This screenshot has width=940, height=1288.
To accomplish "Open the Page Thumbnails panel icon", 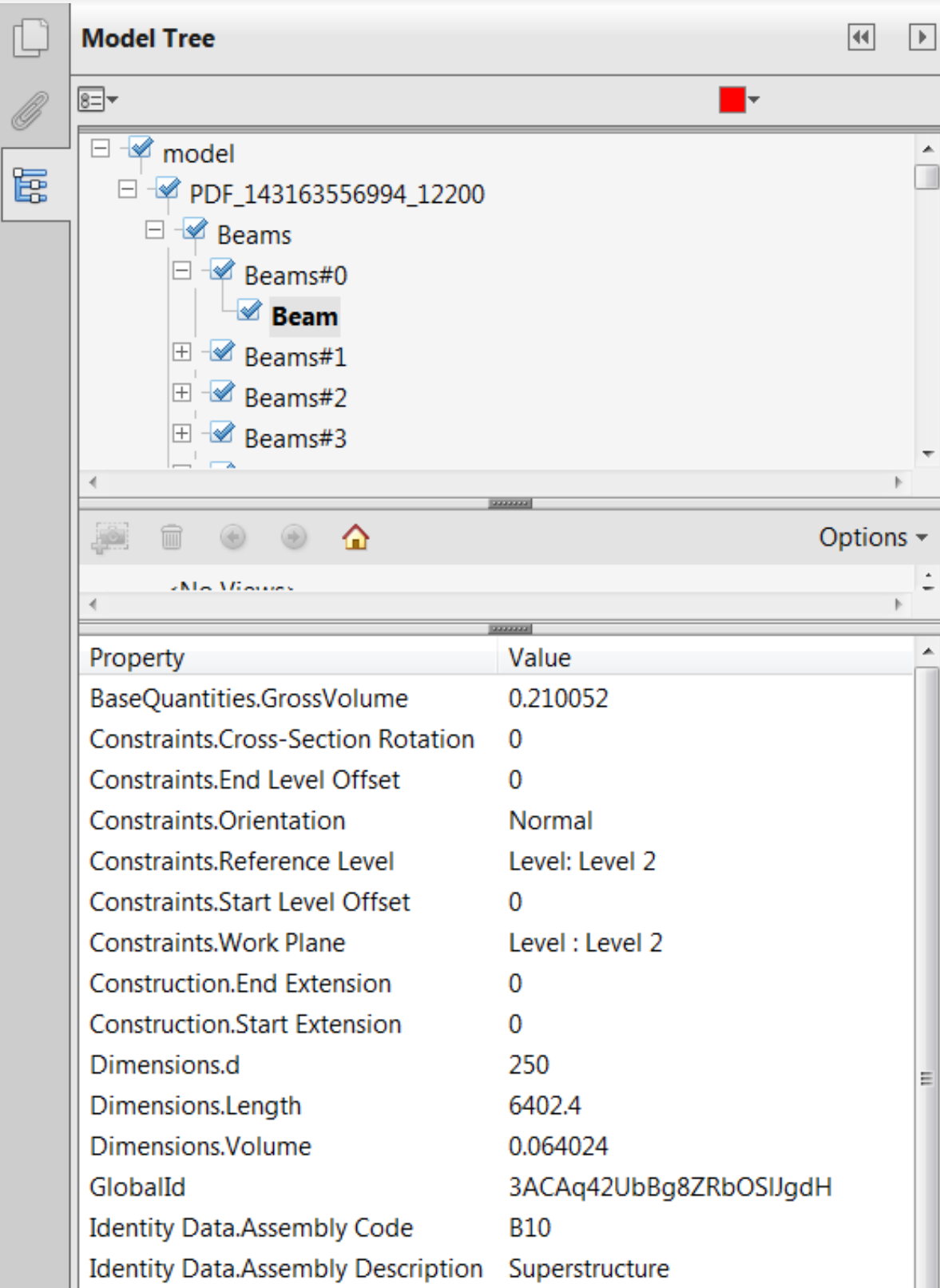I will pos(31,38).
